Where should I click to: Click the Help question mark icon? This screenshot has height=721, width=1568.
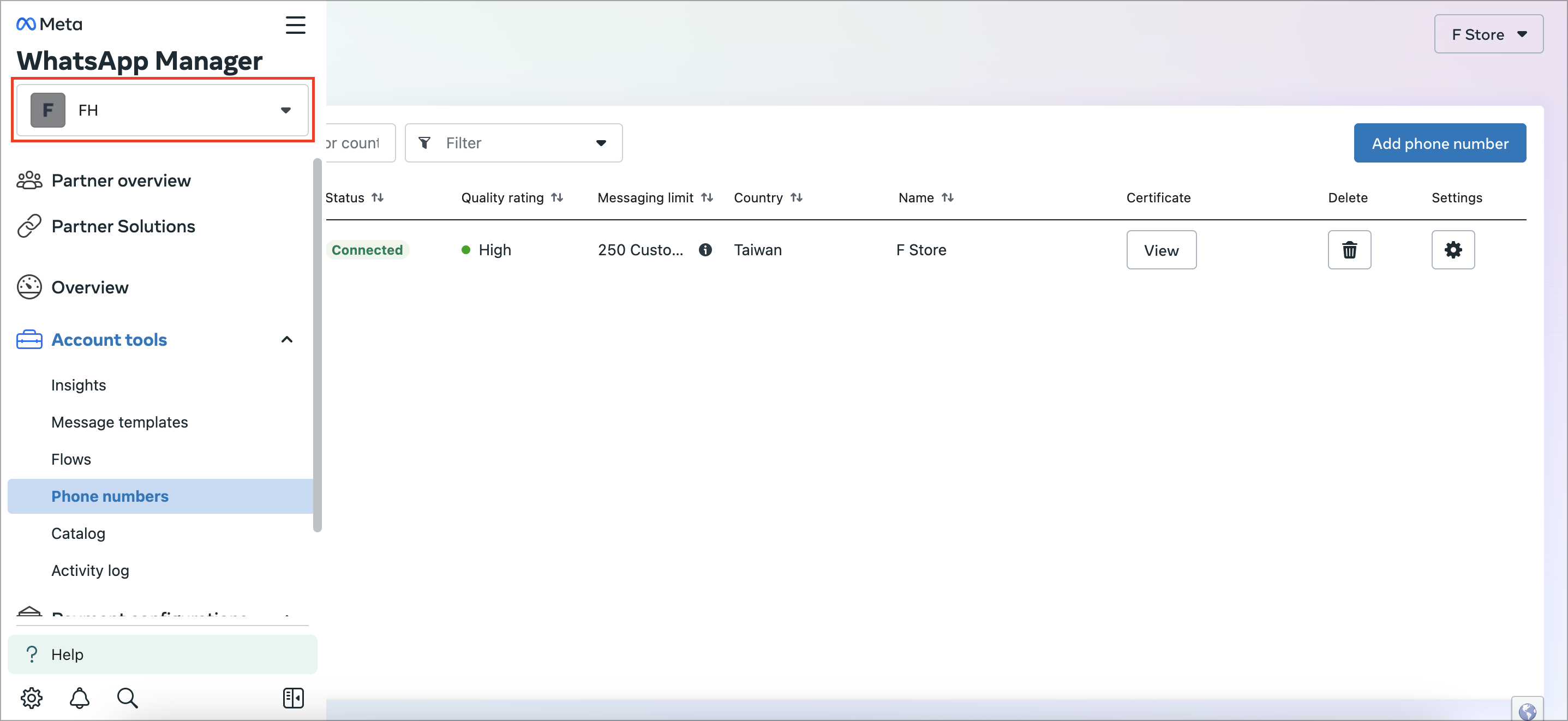tap(32, 654)
